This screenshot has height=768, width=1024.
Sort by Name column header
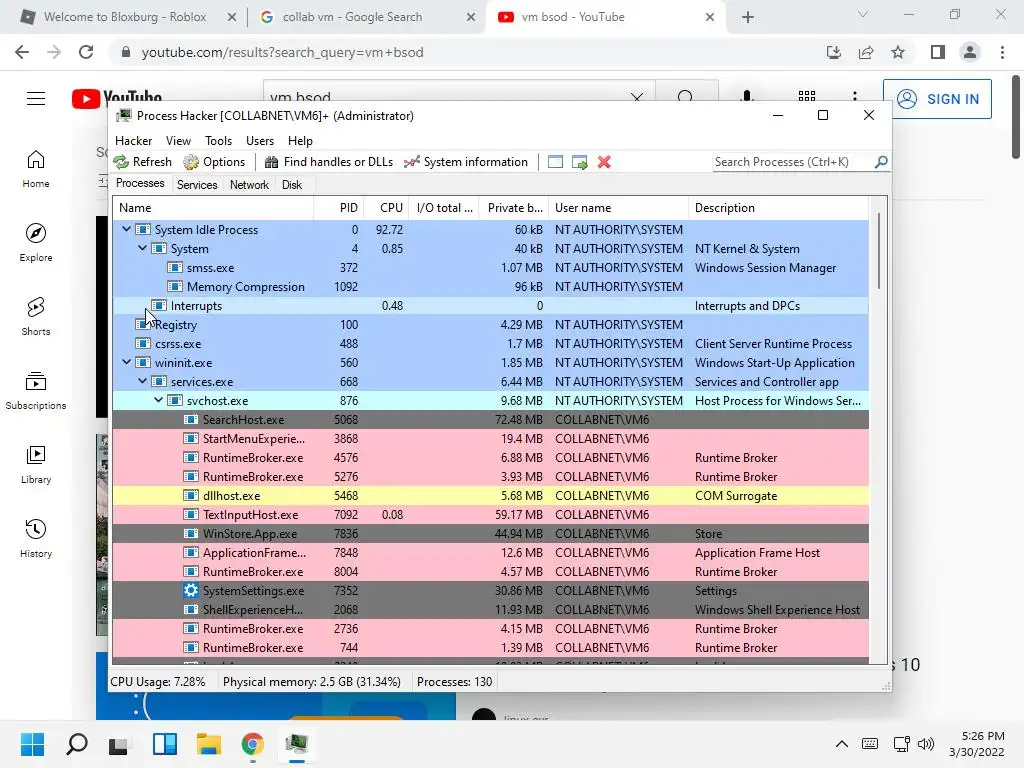coord(214,208)
